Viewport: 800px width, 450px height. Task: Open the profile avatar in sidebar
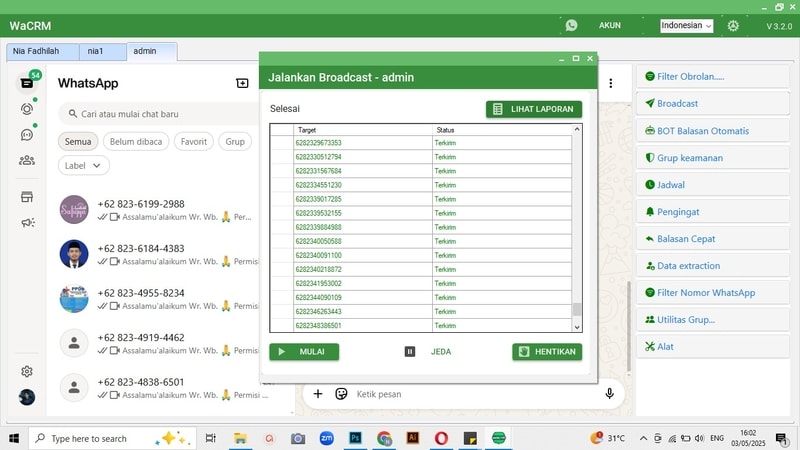pos(27,397)
